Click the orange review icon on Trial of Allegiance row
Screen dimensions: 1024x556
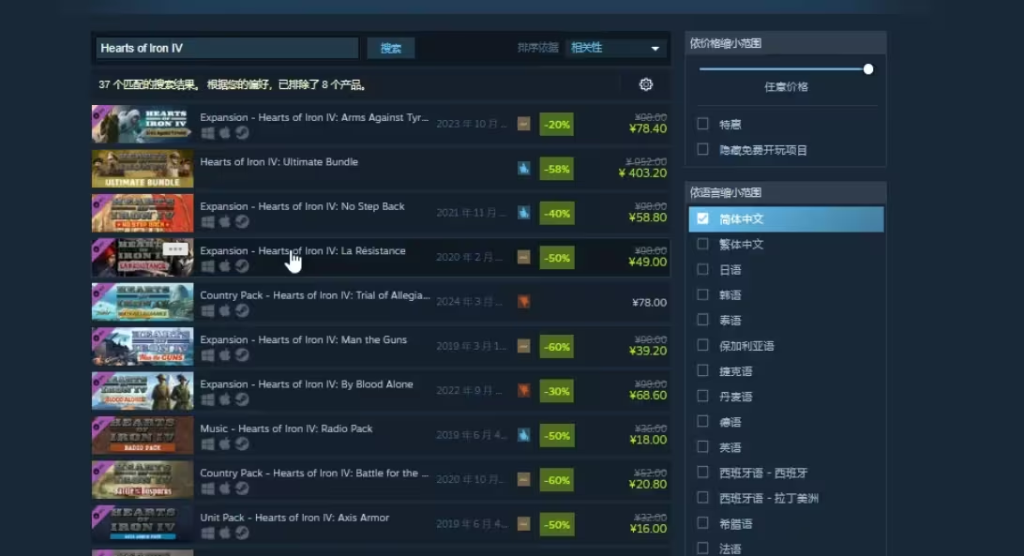click(x=524, y=302)
